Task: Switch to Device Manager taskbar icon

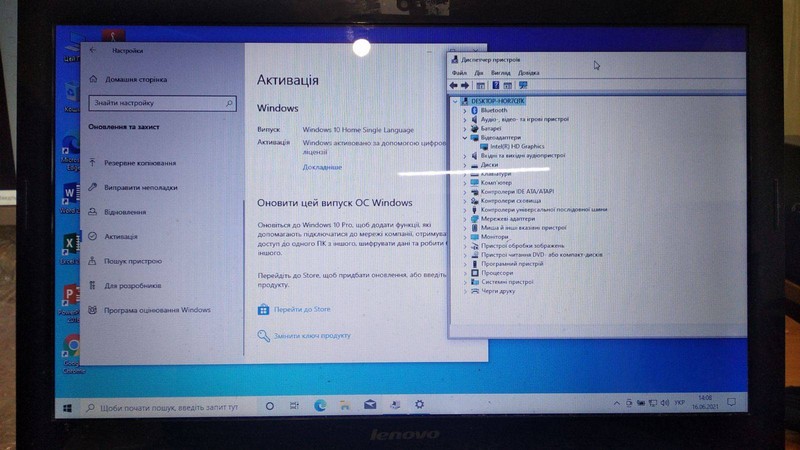Action: click(395, 405)
